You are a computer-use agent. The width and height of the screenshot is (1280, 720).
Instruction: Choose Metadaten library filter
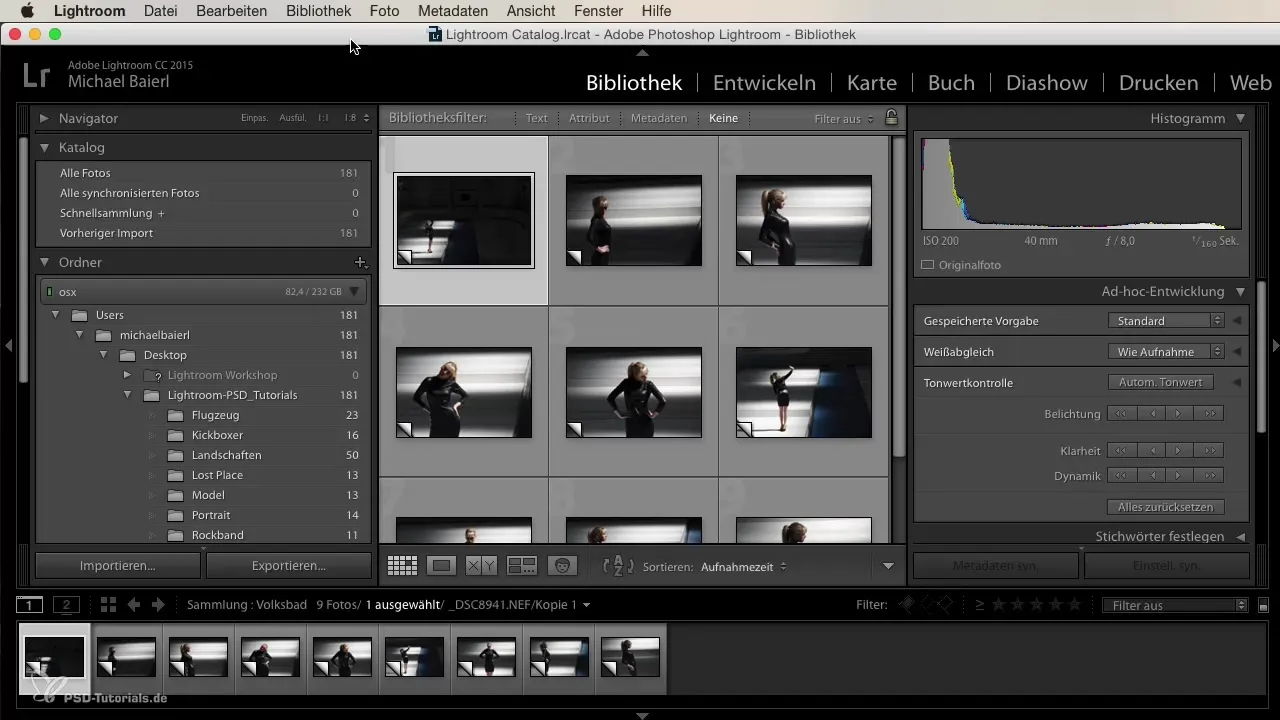point(659,118)
